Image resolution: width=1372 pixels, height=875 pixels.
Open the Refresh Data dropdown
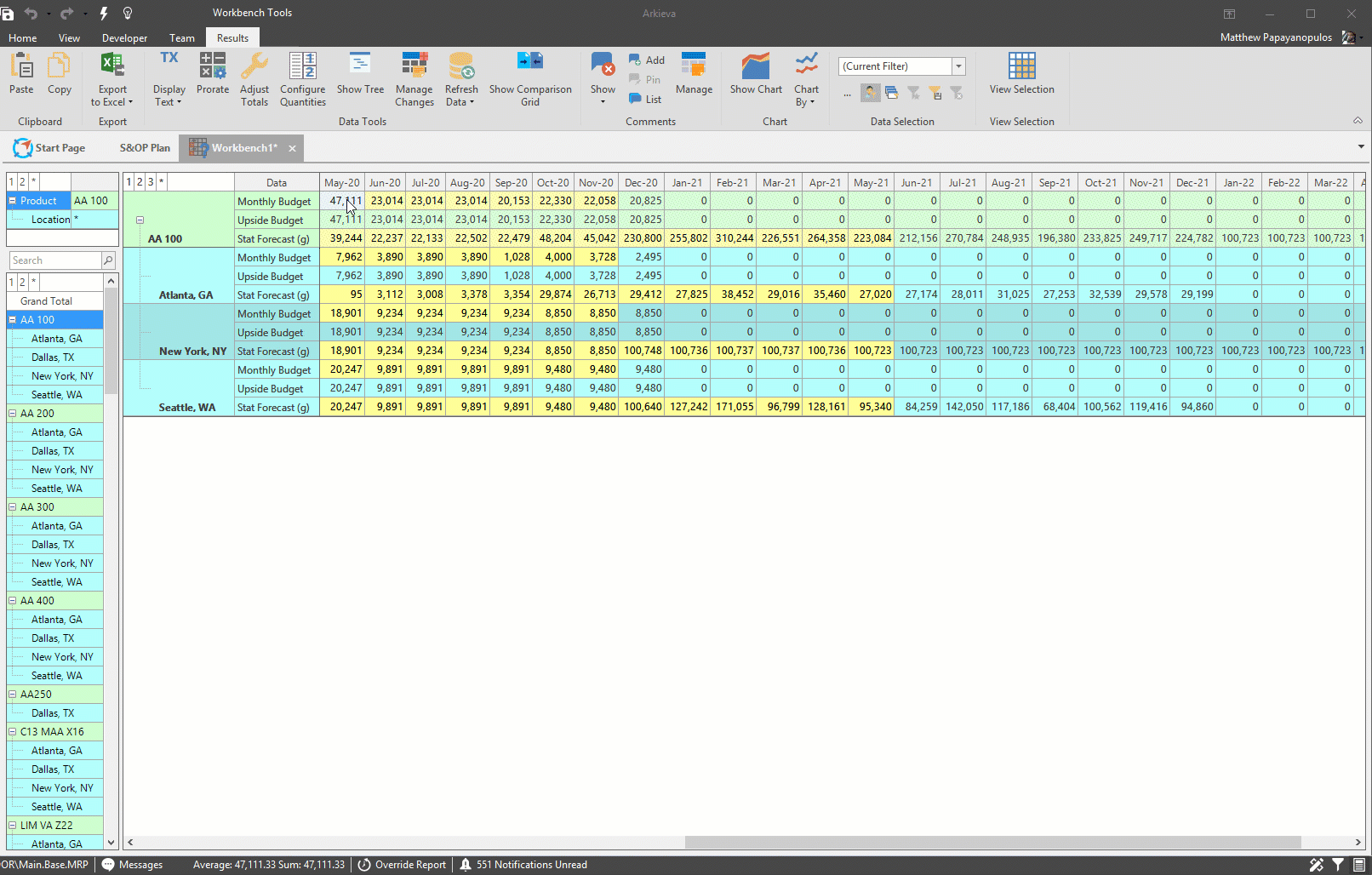click(461, 79)
